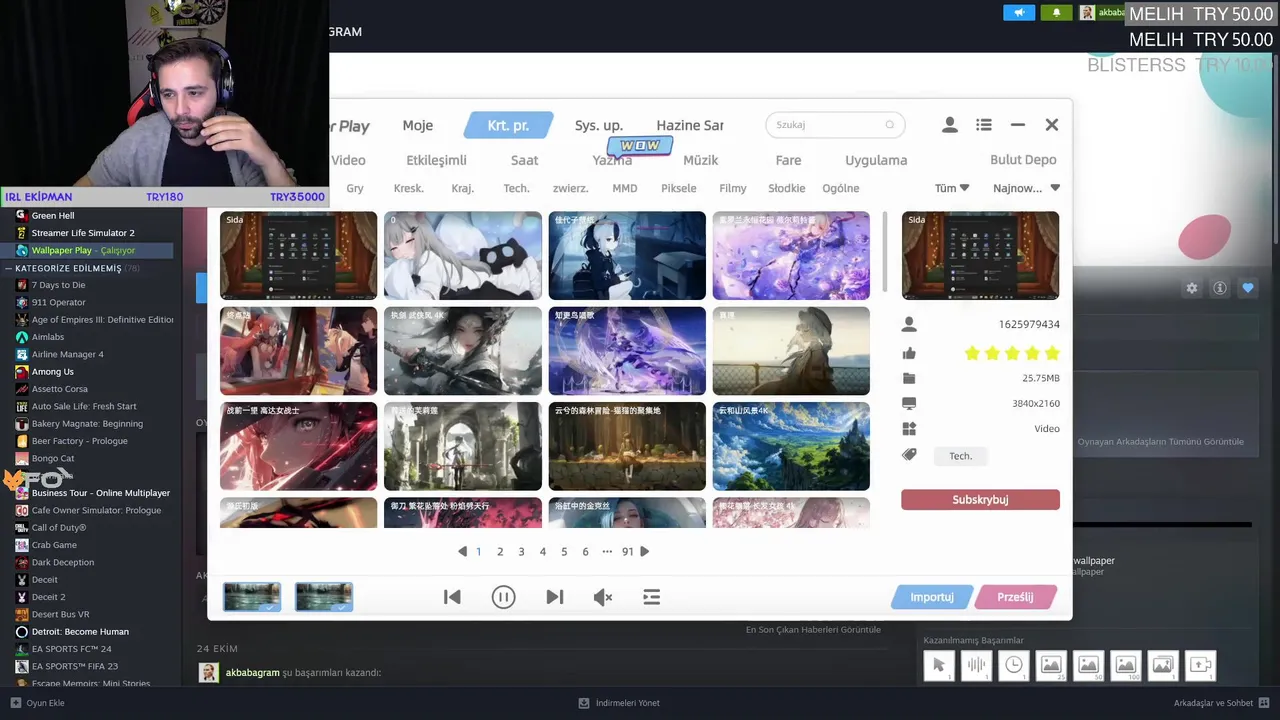Open the playlist icon in player bar
This screenshot has width=1280, height=720.
click(x=651, y=597)
